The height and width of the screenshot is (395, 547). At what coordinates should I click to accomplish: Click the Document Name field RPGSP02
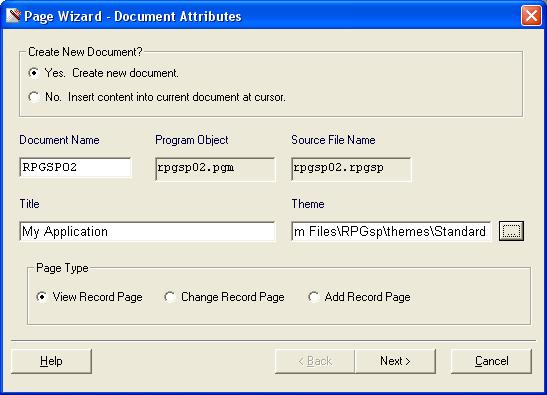coord(75,168)
